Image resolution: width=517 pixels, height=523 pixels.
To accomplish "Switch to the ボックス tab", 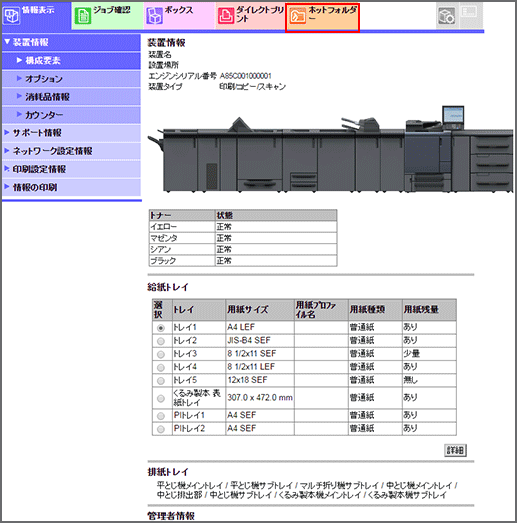I will pos(179,16).
